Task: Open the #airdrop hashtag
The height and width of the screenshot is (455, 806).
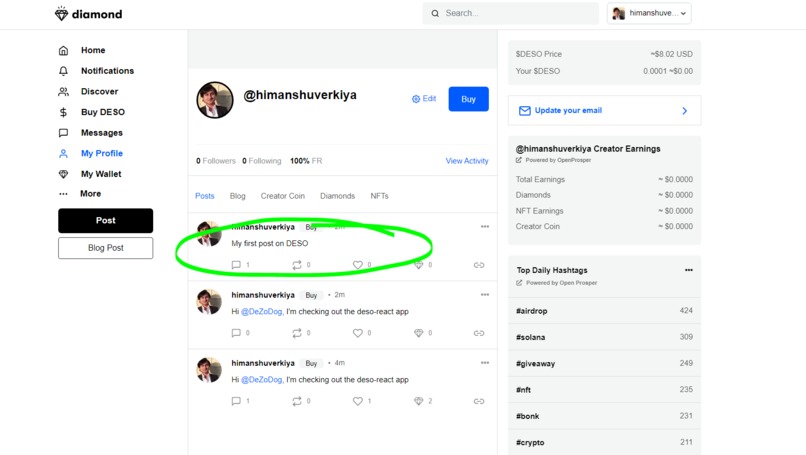Action: tap(532, 311)
